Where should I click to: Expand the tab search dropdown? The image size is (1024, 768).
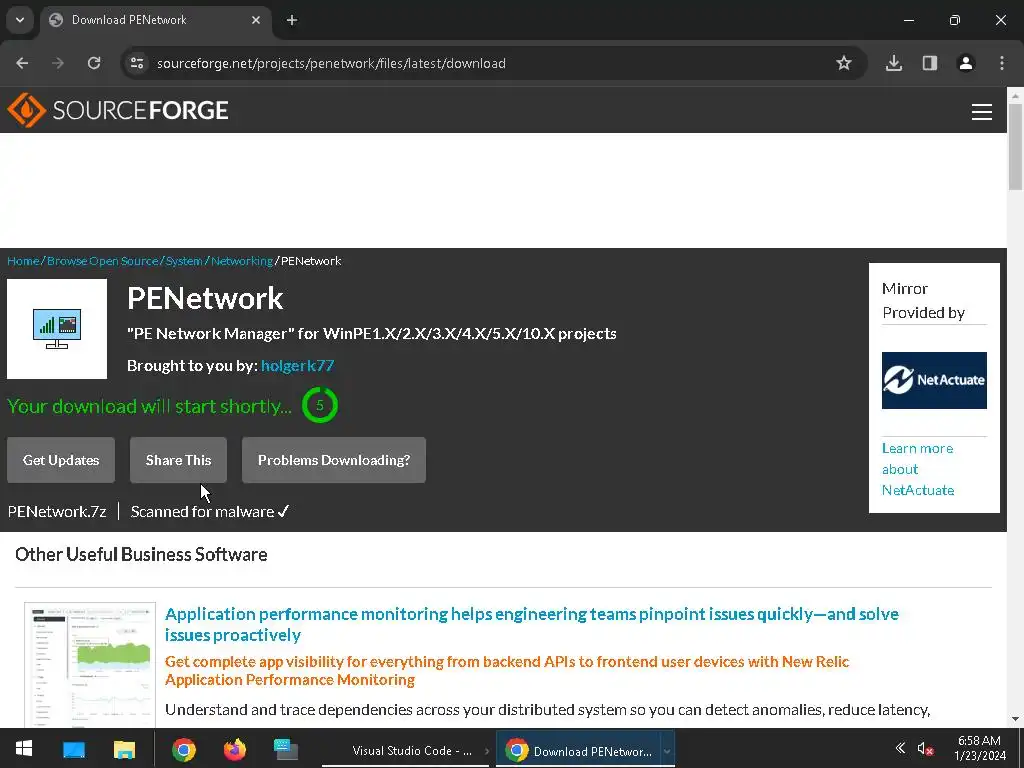point(20,20)
